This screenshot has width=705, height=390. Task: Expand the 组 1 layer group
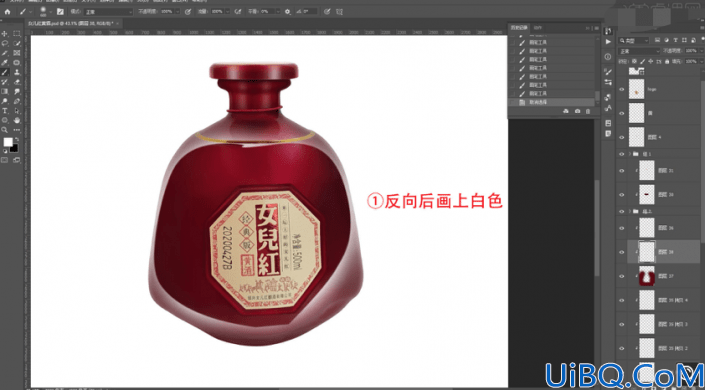pyautogui.click(x=629, y=154)
